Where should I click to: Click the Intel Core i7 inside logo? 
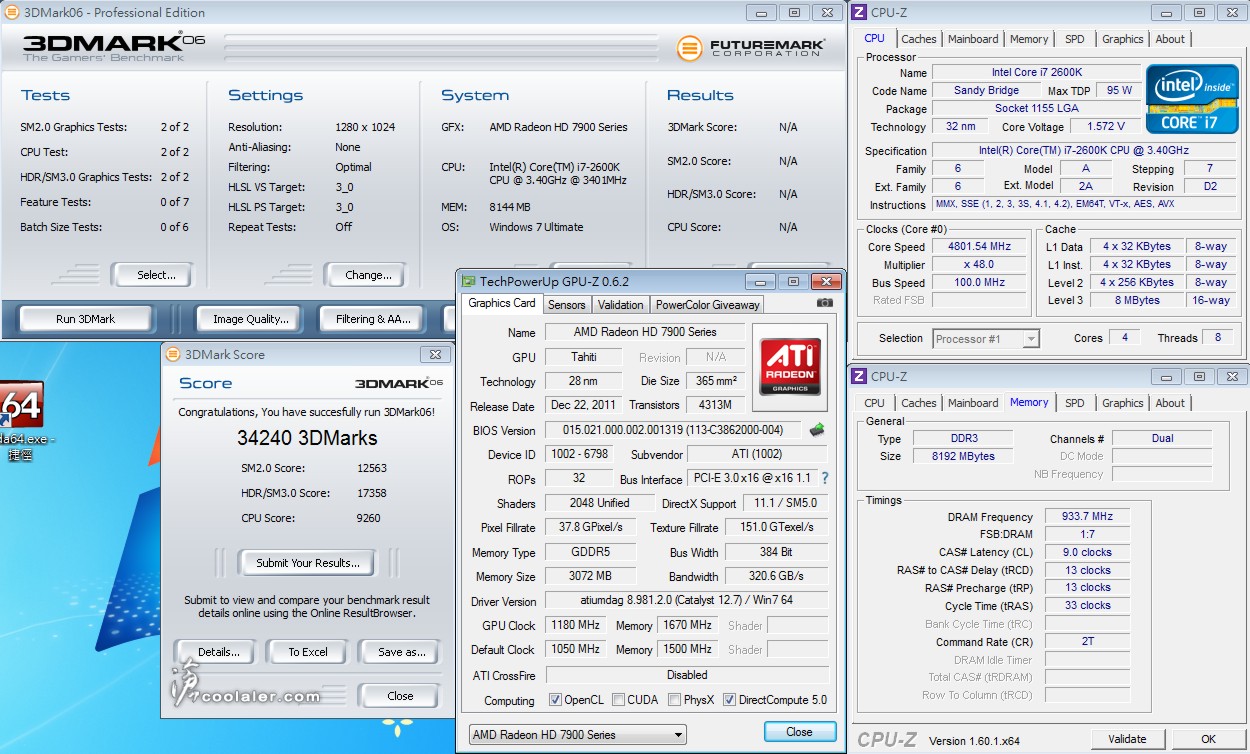click(1192, 98)
